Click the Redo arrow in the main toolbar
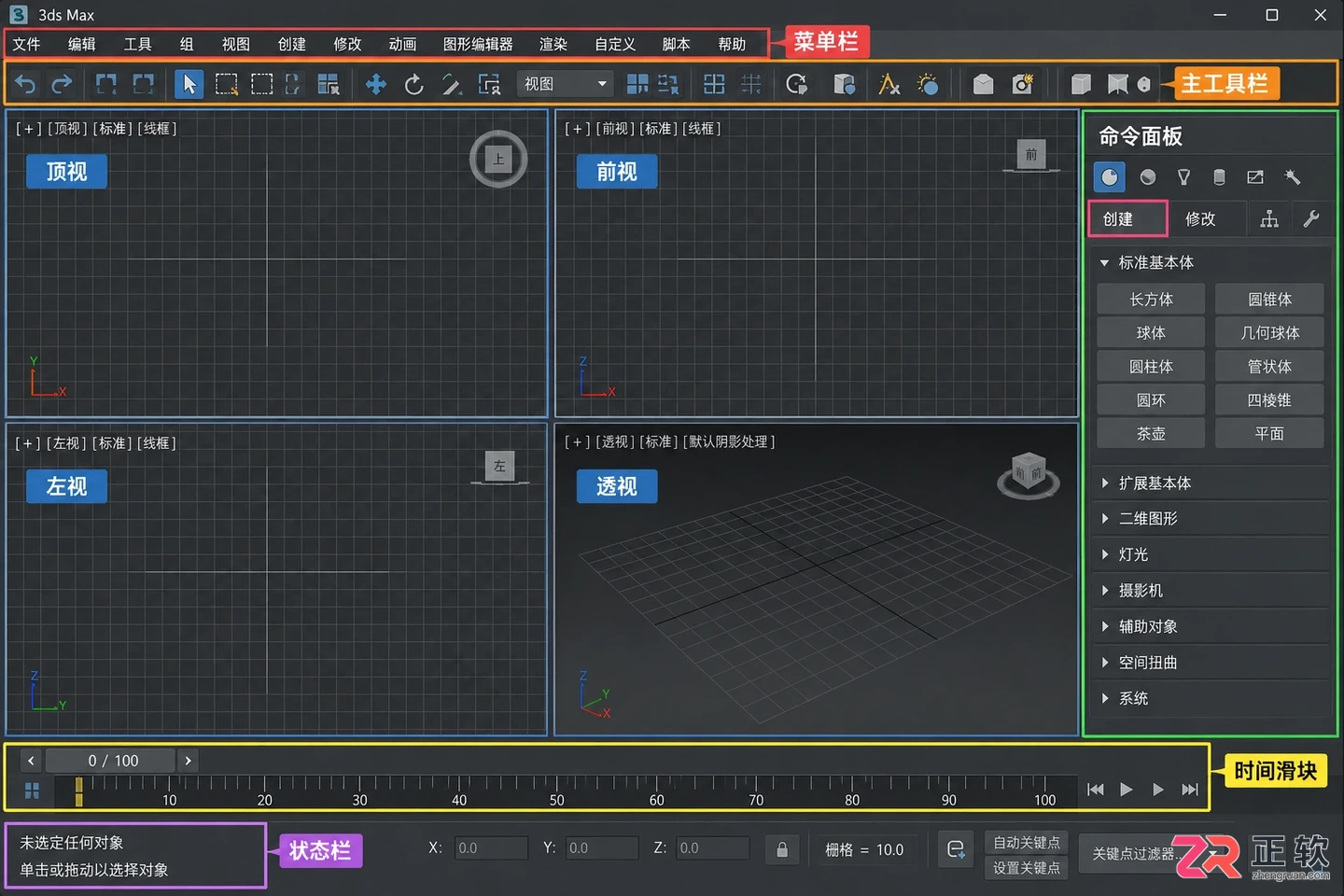Image resolution: width=1344 pixels, height=896 pixels. [62, 84]
